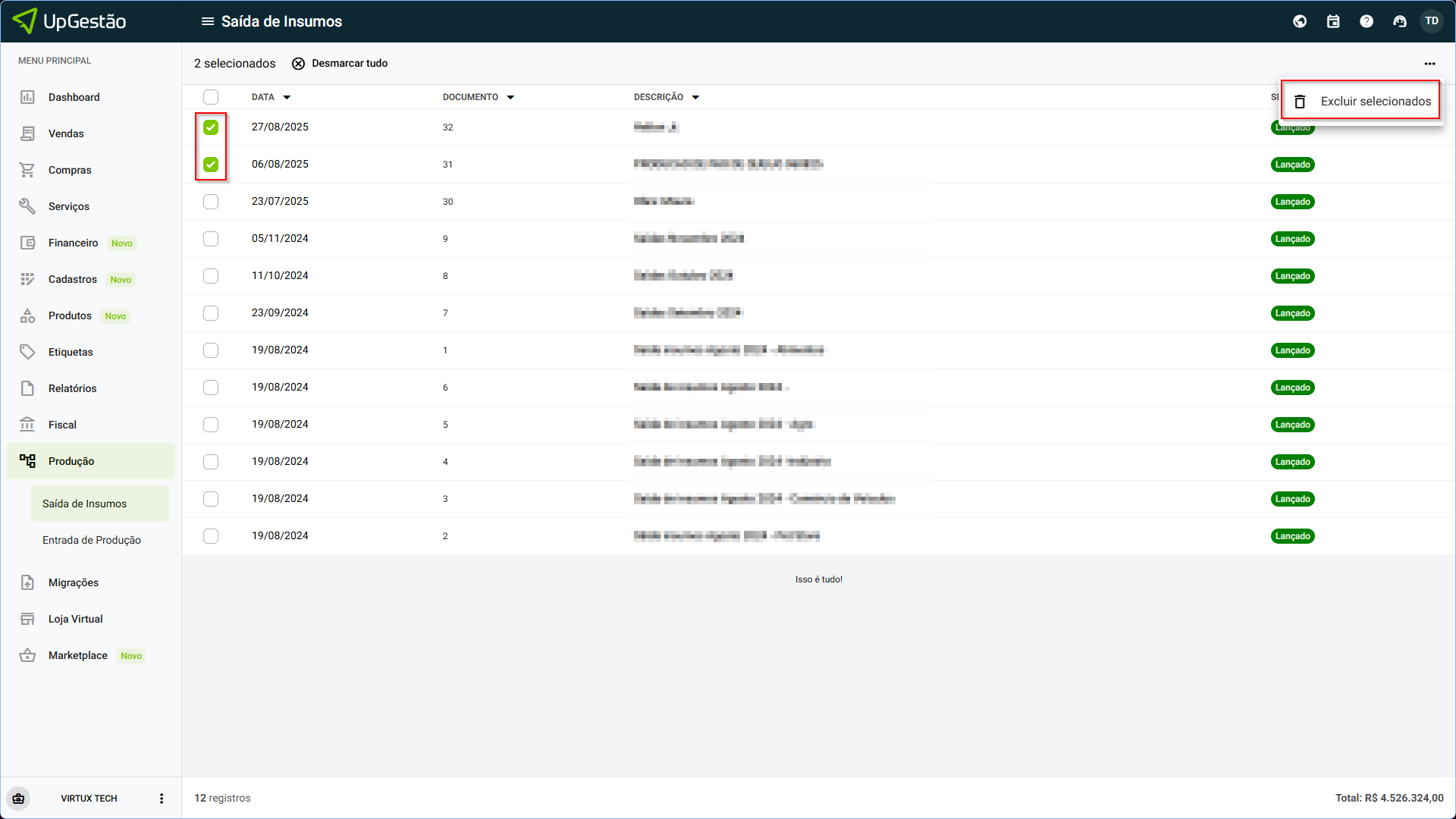Click the VIRTUX TECH vertical dots icon

tap(162, 799)
